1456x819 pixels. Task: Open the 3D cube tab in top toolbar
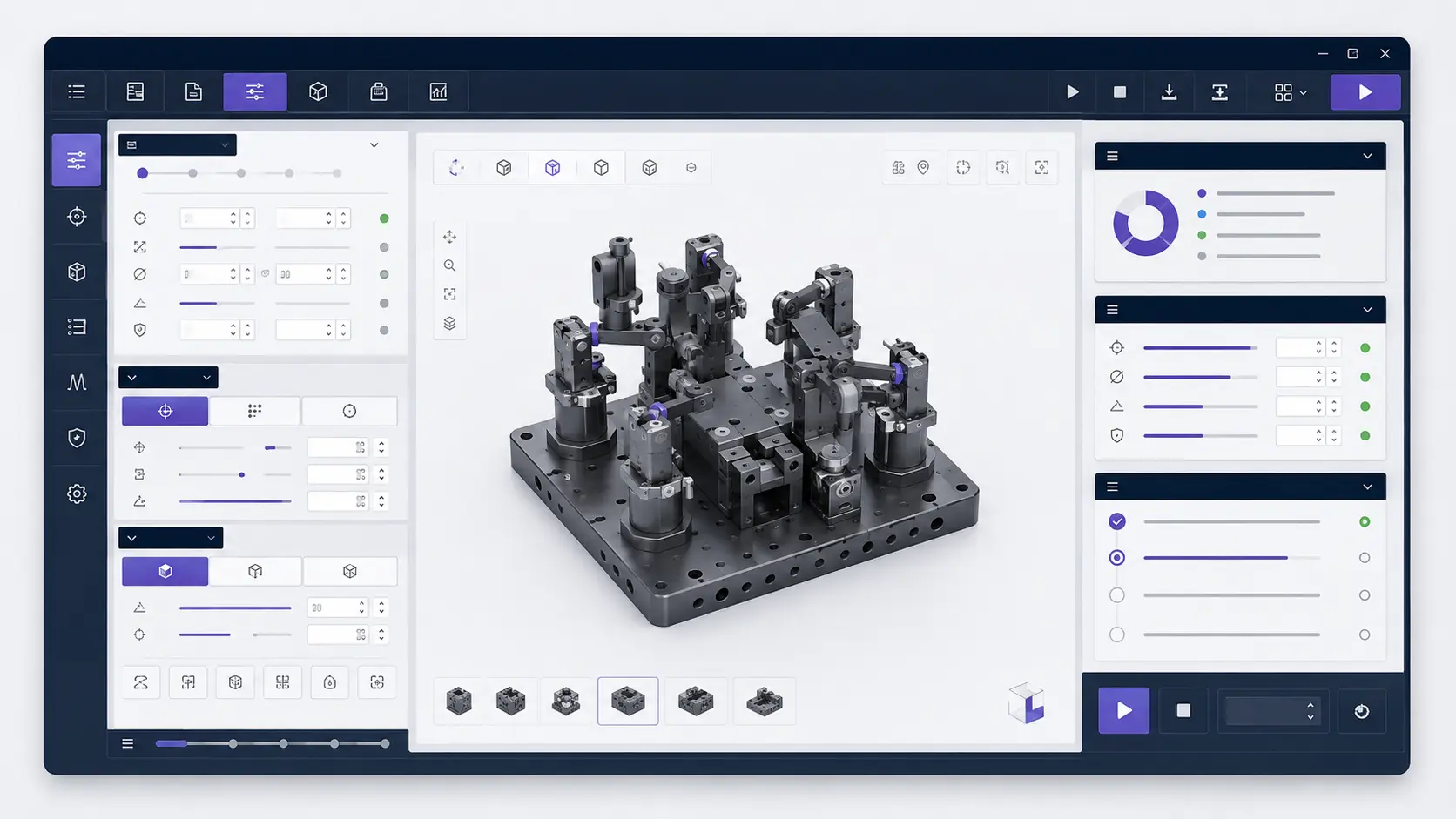[318, 91]
